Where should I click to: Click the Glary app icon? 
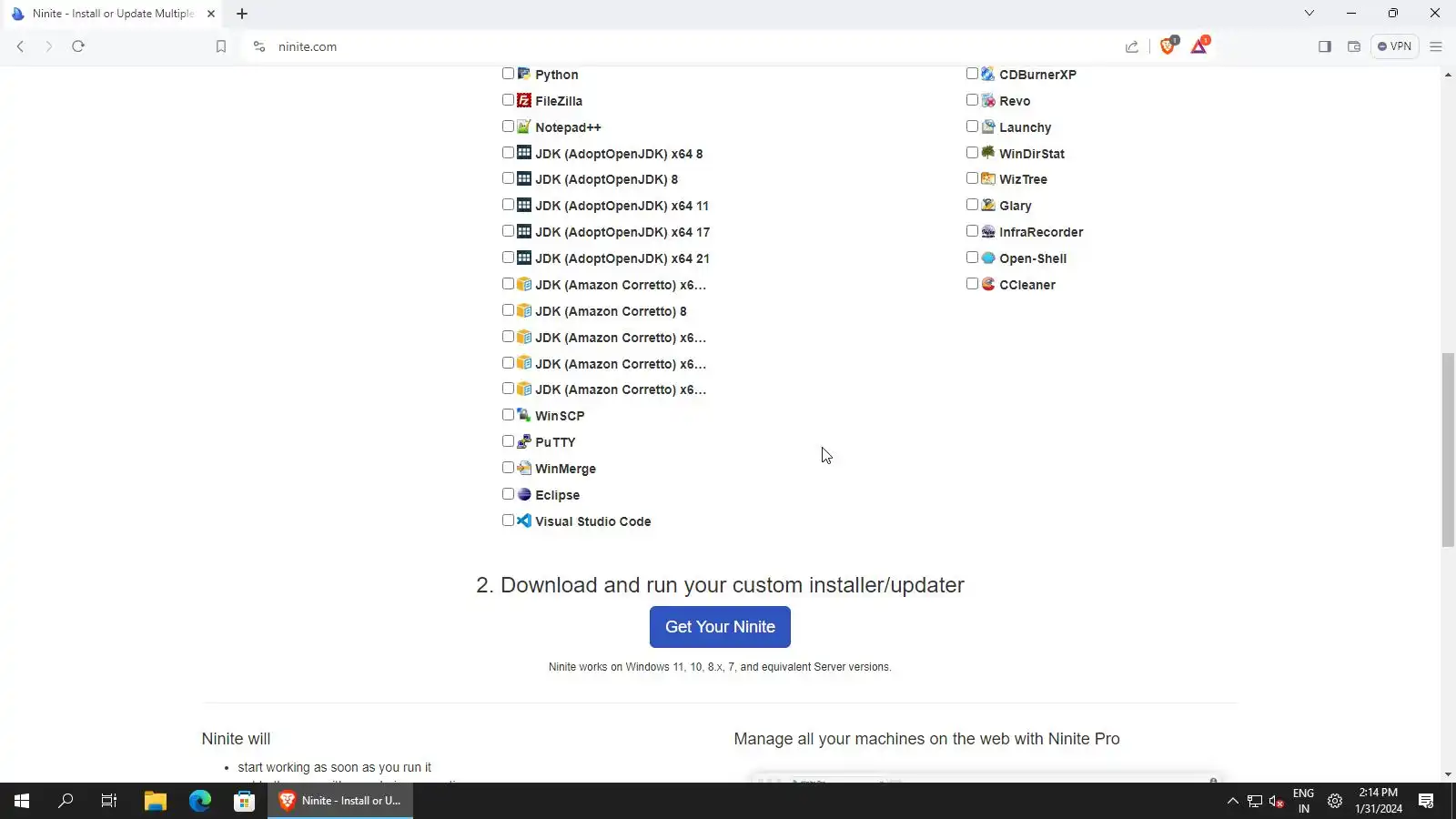(x=988, y=205)
